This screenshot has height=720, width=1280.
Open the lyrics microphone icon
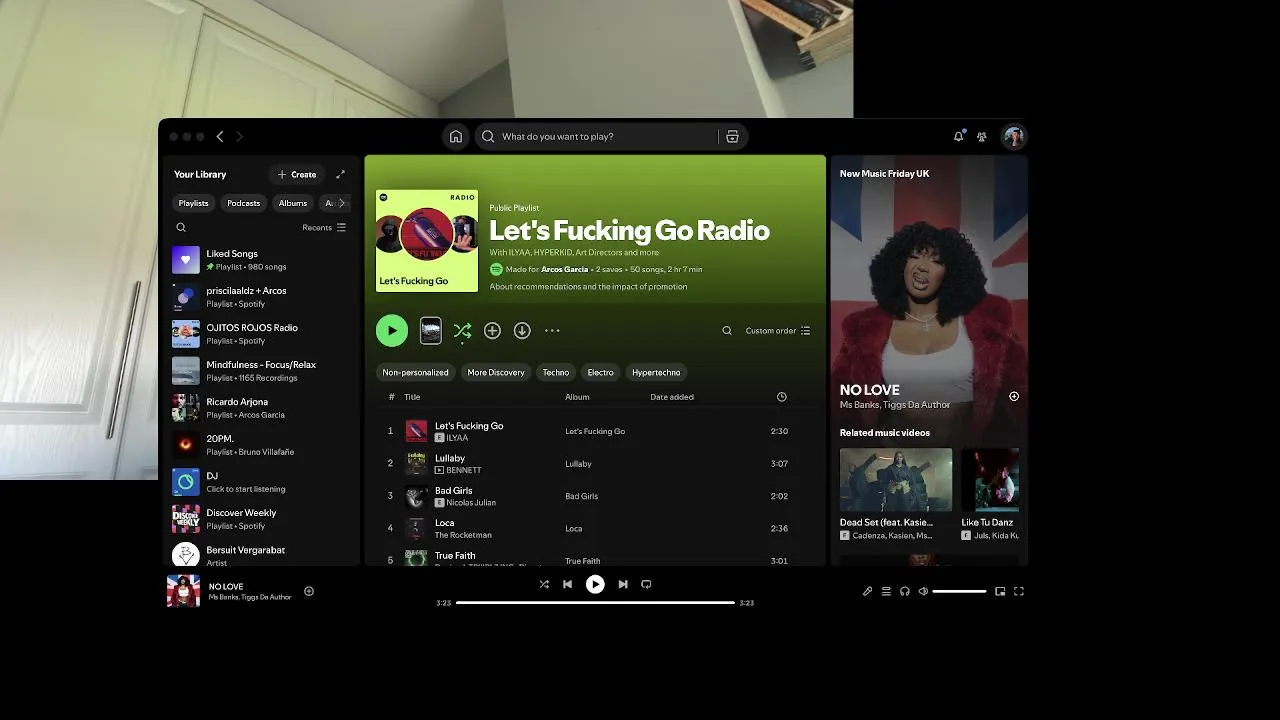[867, 591]
